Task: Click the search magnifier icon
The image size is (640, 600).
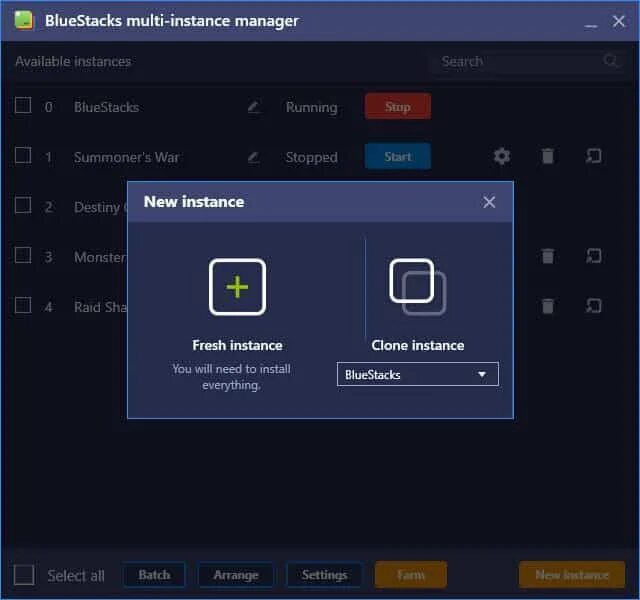Action: click(610, 61)
